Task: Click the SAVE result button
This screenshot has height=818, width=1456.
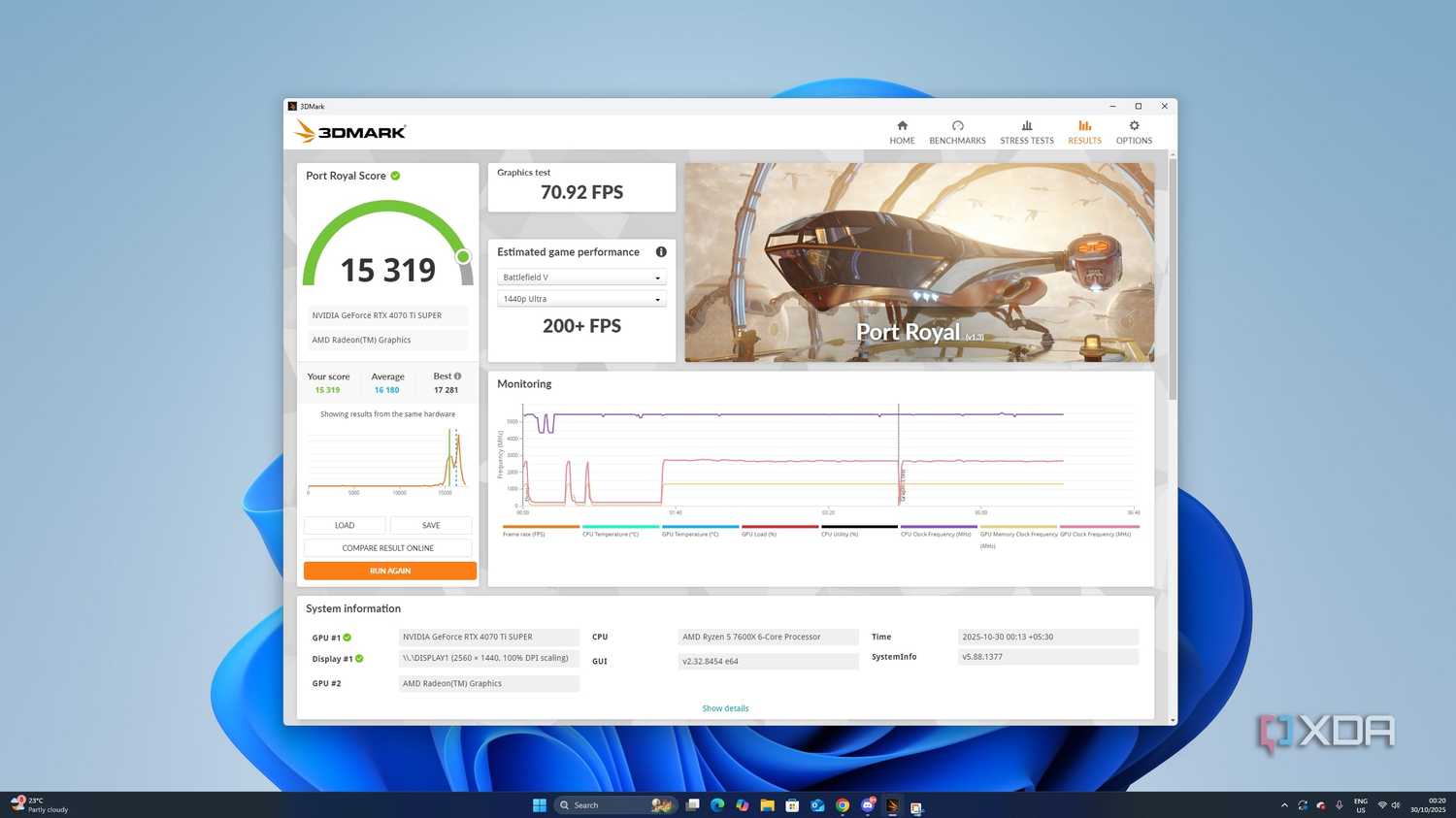Action: tap(431, 525)
